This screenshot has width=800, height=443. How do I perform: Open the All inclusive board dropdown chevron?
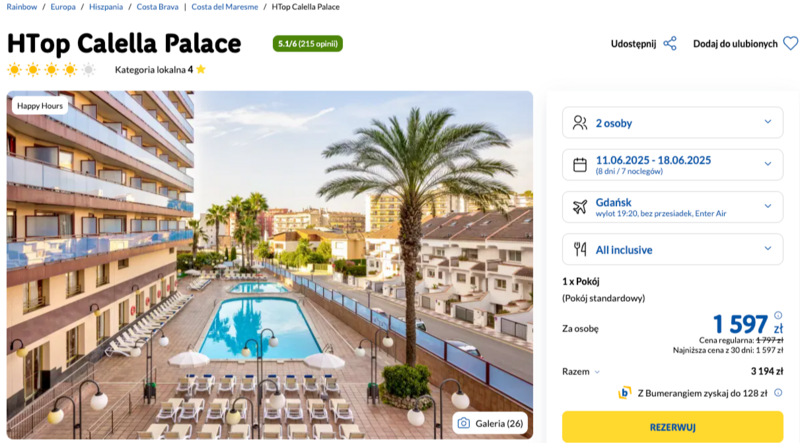point(767,249)
